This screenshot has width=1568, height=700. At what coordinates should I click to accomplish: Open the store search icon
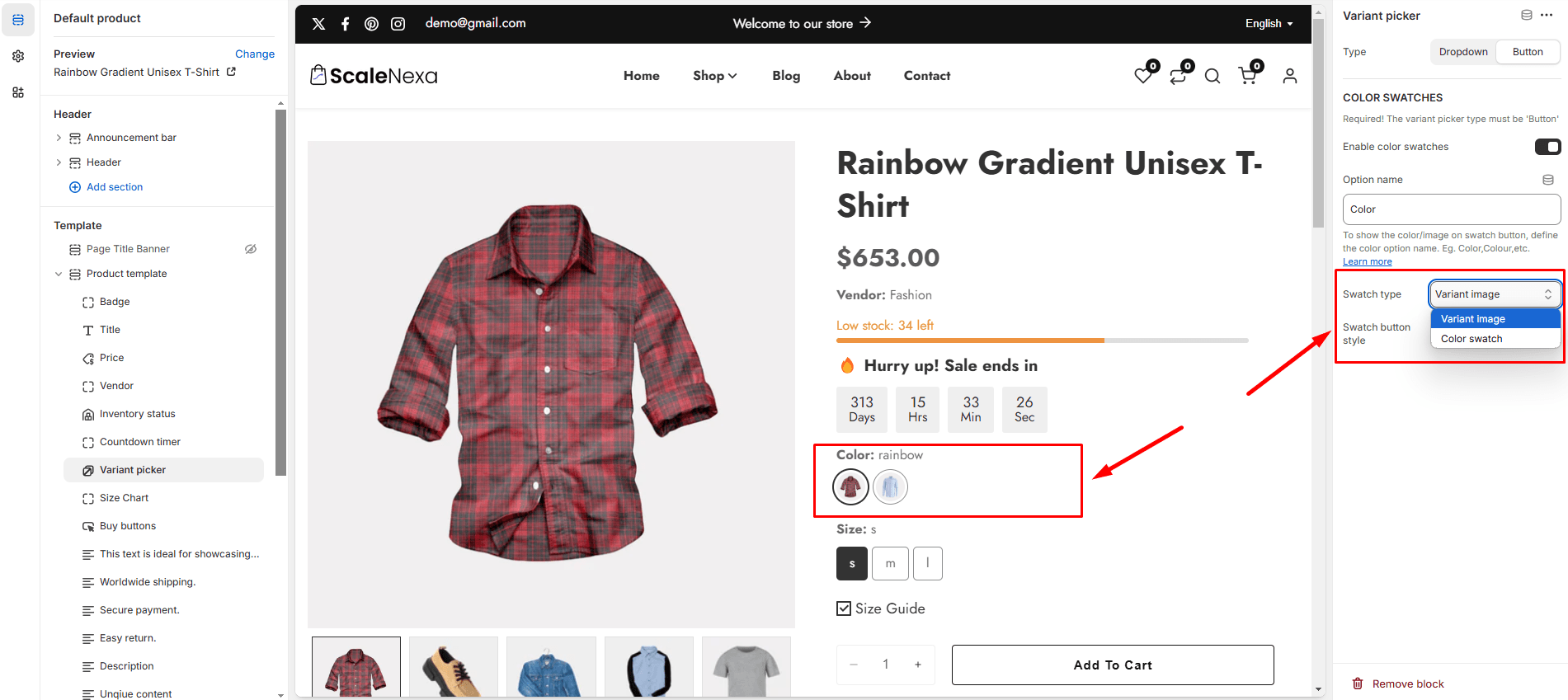tap(1212, 77)
